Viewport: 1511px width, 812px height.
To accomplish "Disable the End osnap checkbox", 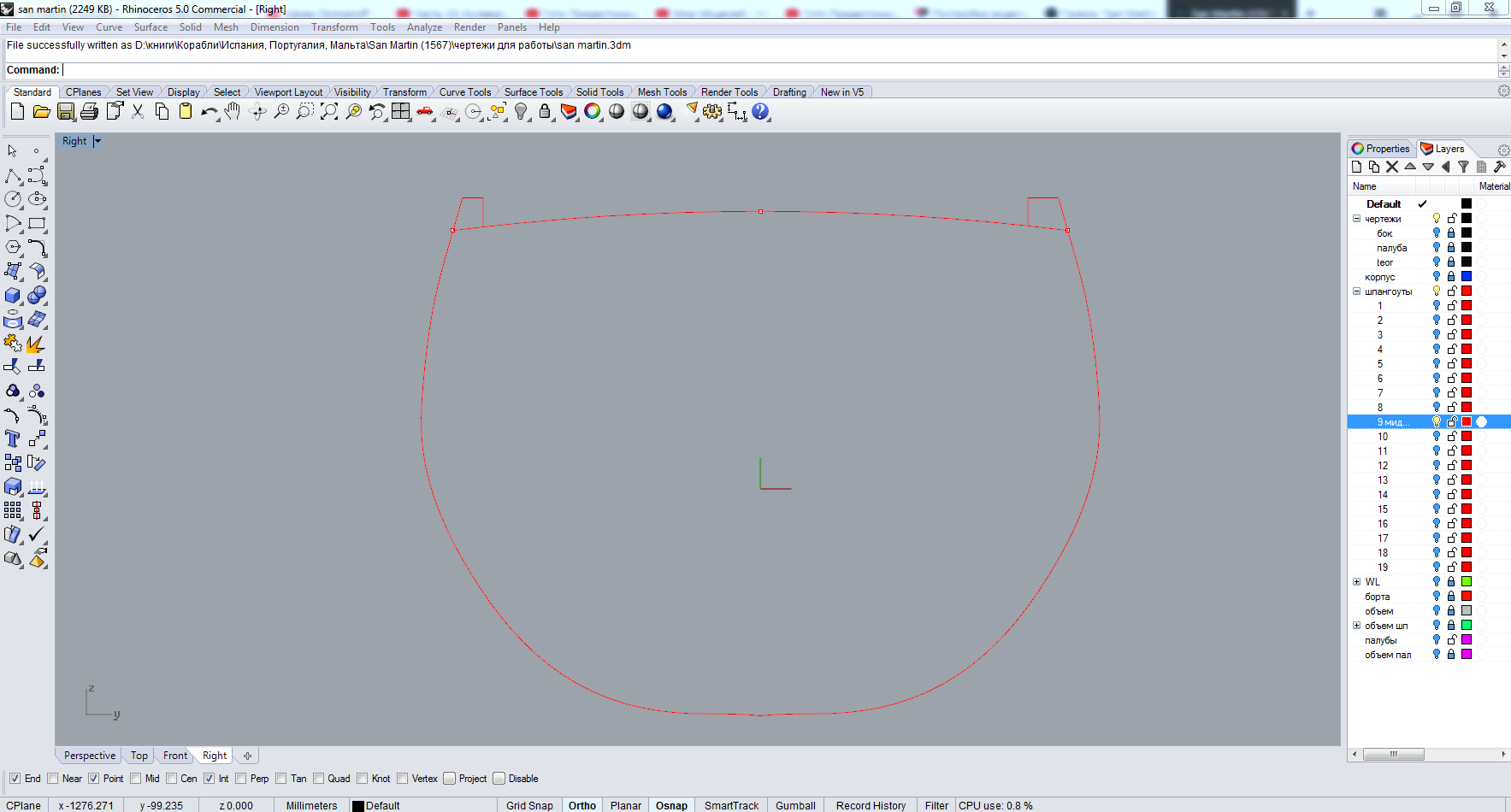I will click(x=15, y=779).
